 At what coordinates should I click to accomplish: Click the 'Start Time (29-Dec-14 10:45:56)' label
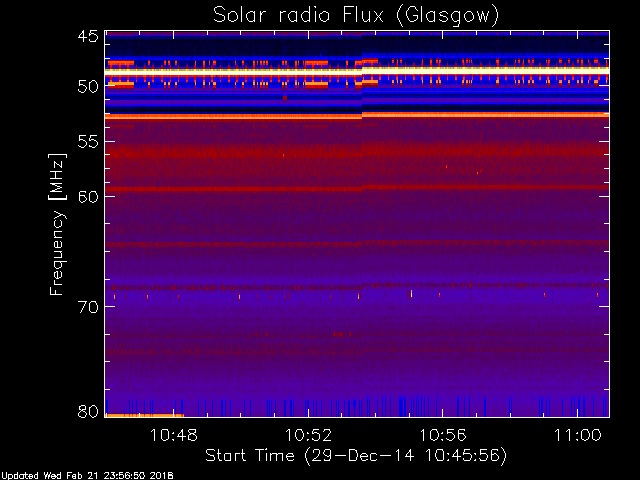356,456
